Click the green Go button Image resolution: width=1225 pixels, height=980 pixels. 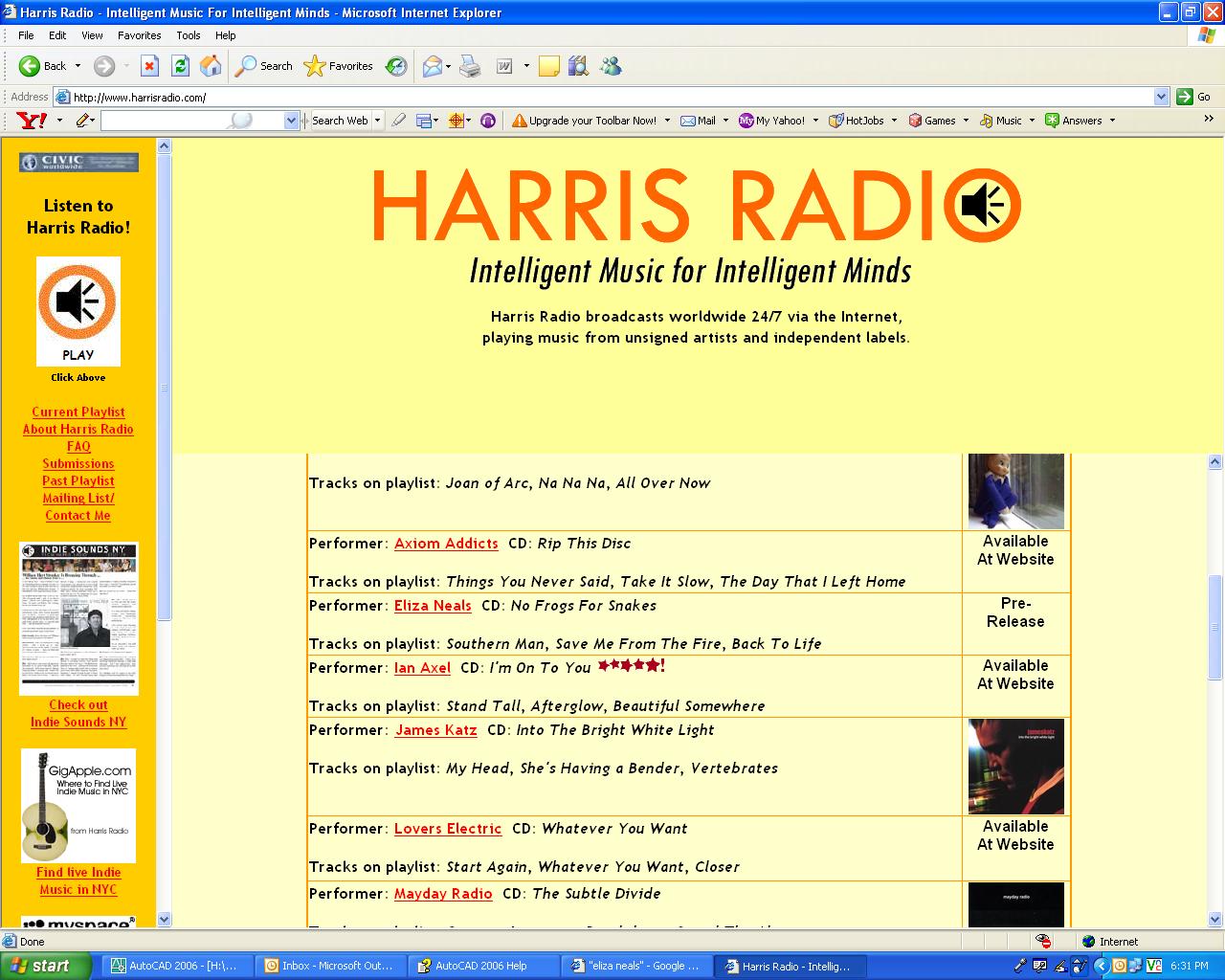pyautogui.click(x=1193, y=97)
